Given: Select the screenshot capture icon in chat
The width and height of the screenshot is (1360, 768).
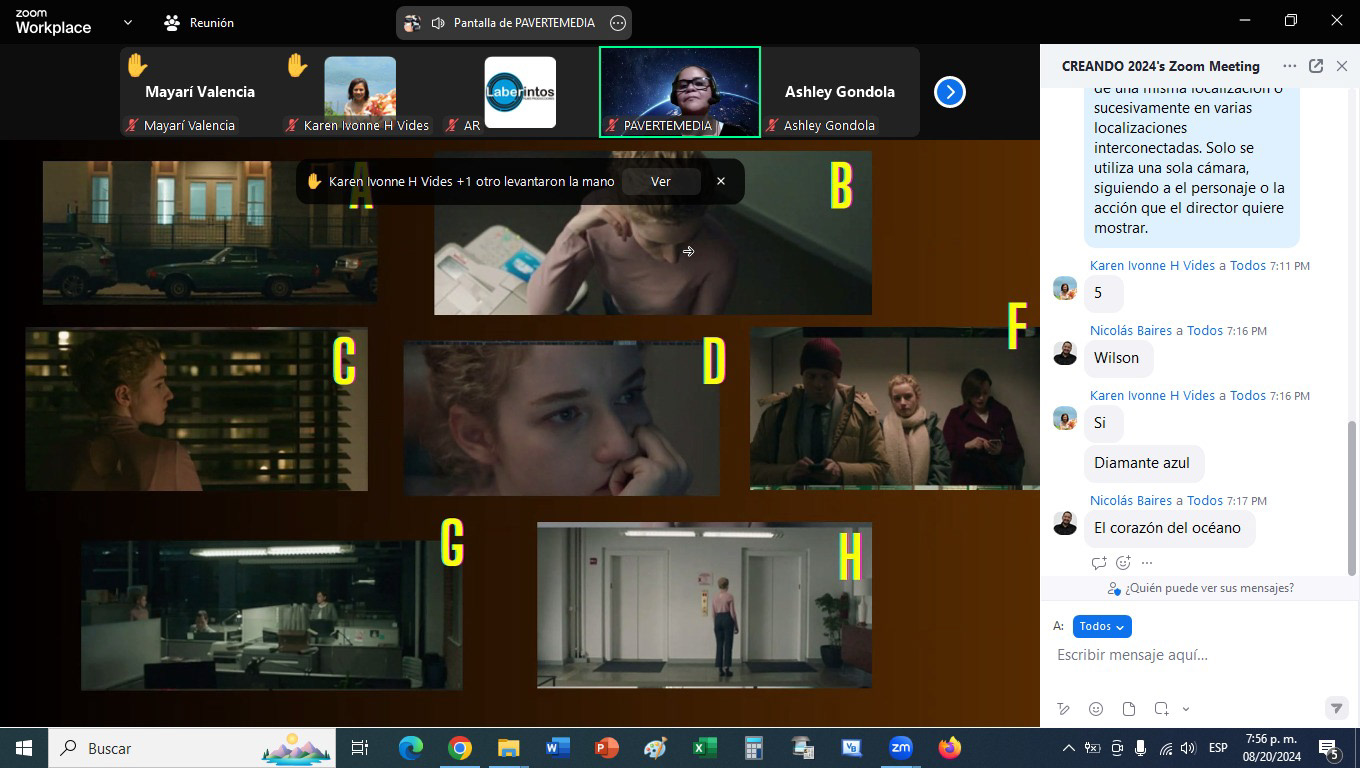Looking at the screenshot, I should [x=1161, y=708].
